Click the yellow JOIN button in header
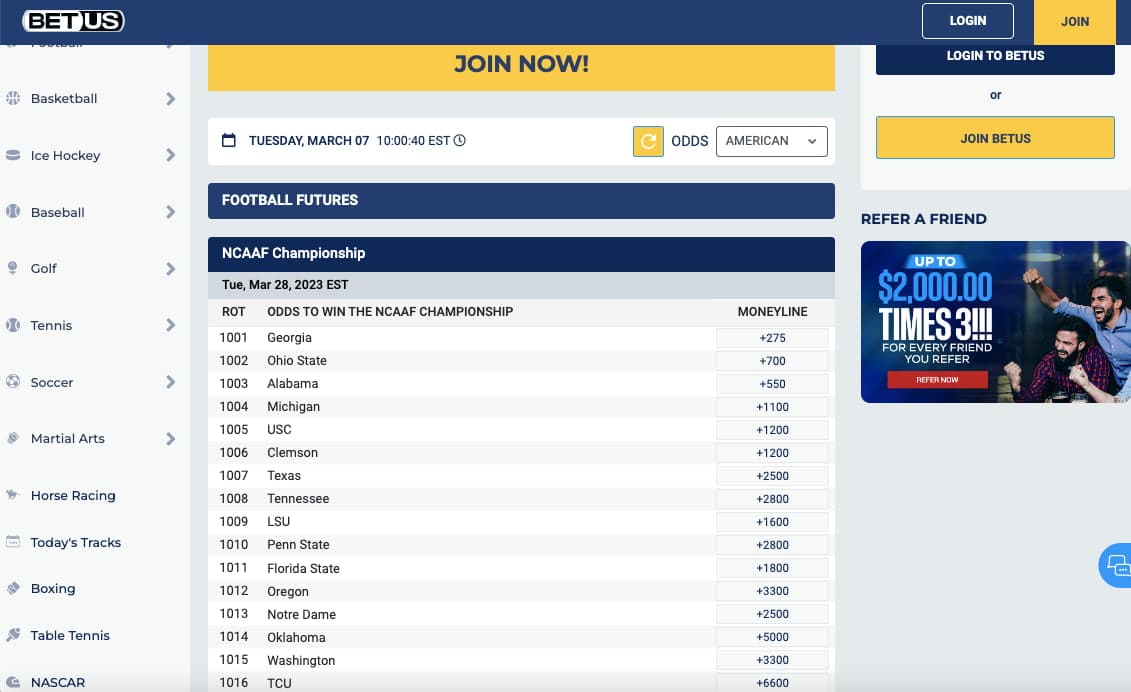This screenshot has width=1131, height=692. 1075,22
